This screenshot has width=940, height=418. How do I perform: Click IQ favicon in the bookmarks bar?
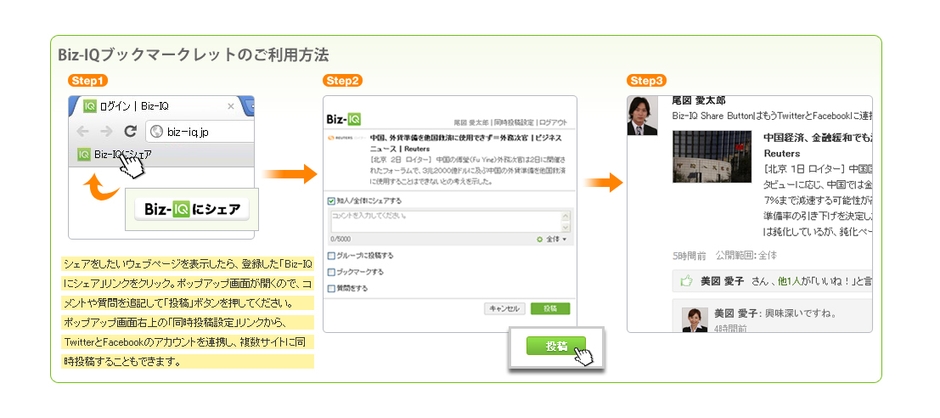84,155
